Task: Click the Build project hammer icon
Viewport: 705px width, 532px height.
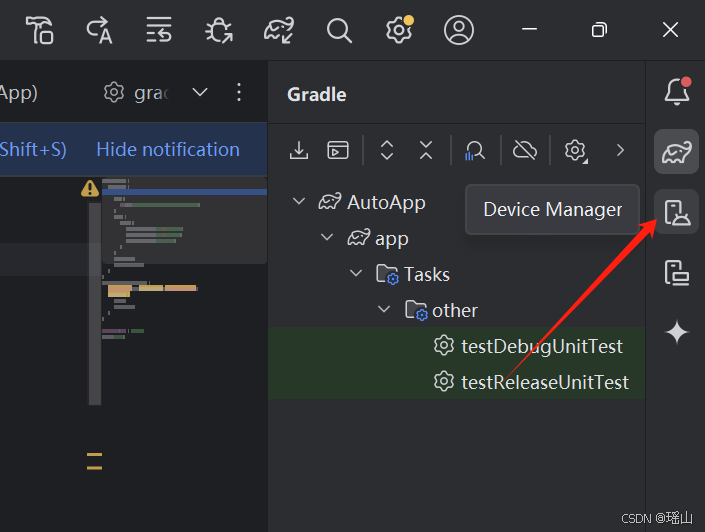Action: click(40, 30)
